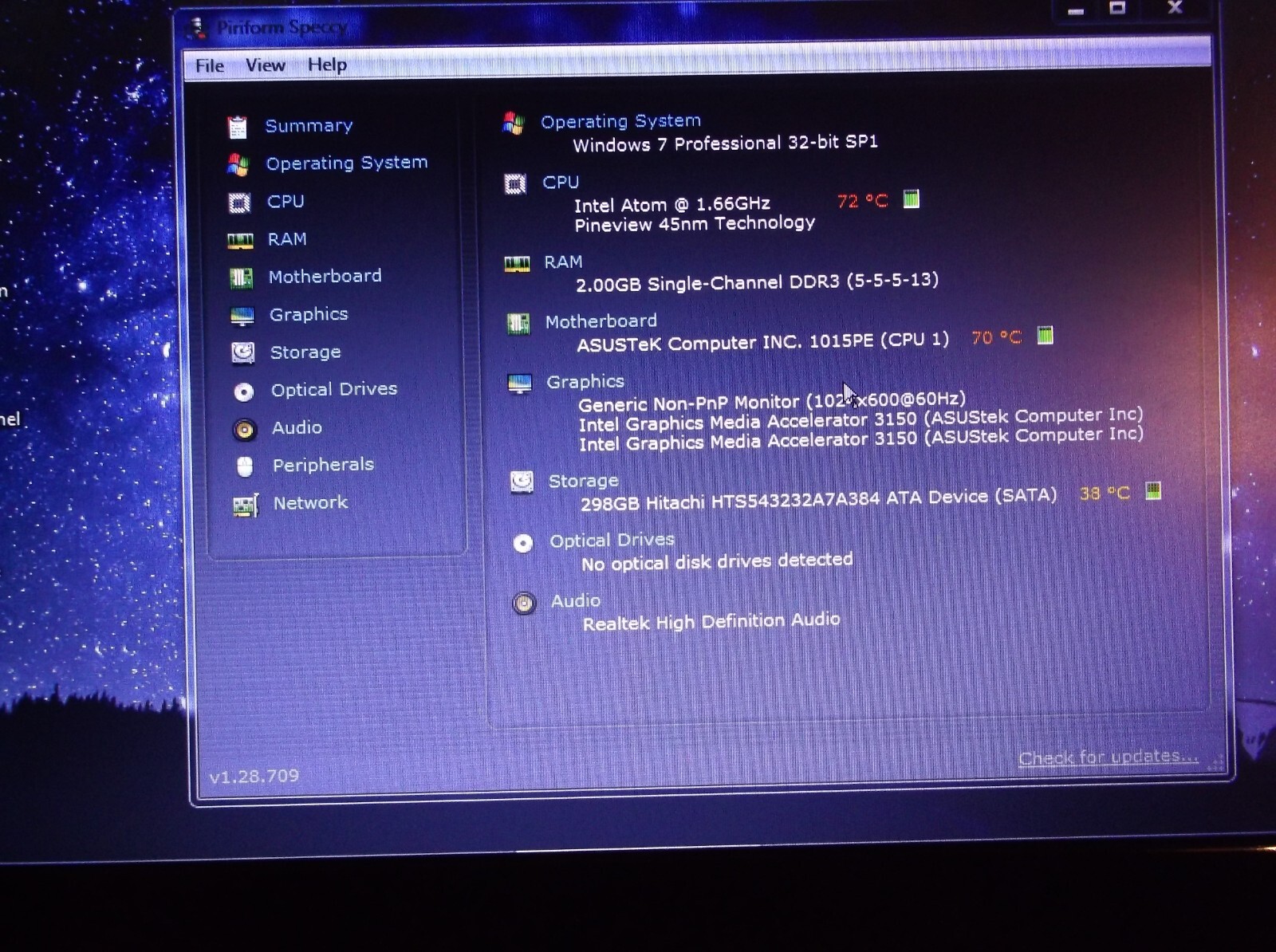Click the Optical Drives disc icon in sidebar
Image resolution: width=1276 pixels, height=952 pixels.
[x=243, y=391]
